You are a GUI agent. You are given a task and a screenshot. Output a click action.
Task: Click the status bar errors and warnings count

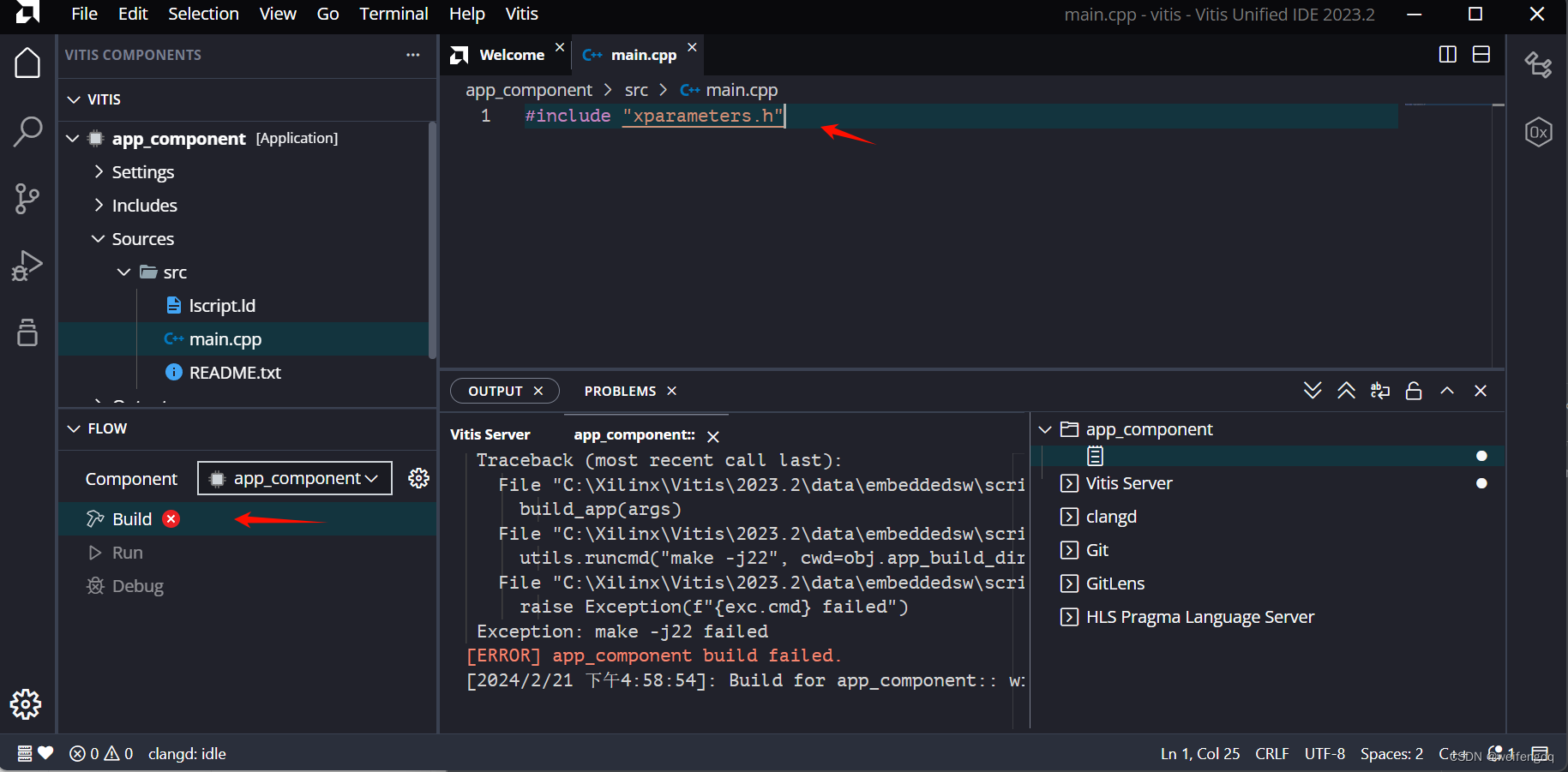tap(101, 753)
